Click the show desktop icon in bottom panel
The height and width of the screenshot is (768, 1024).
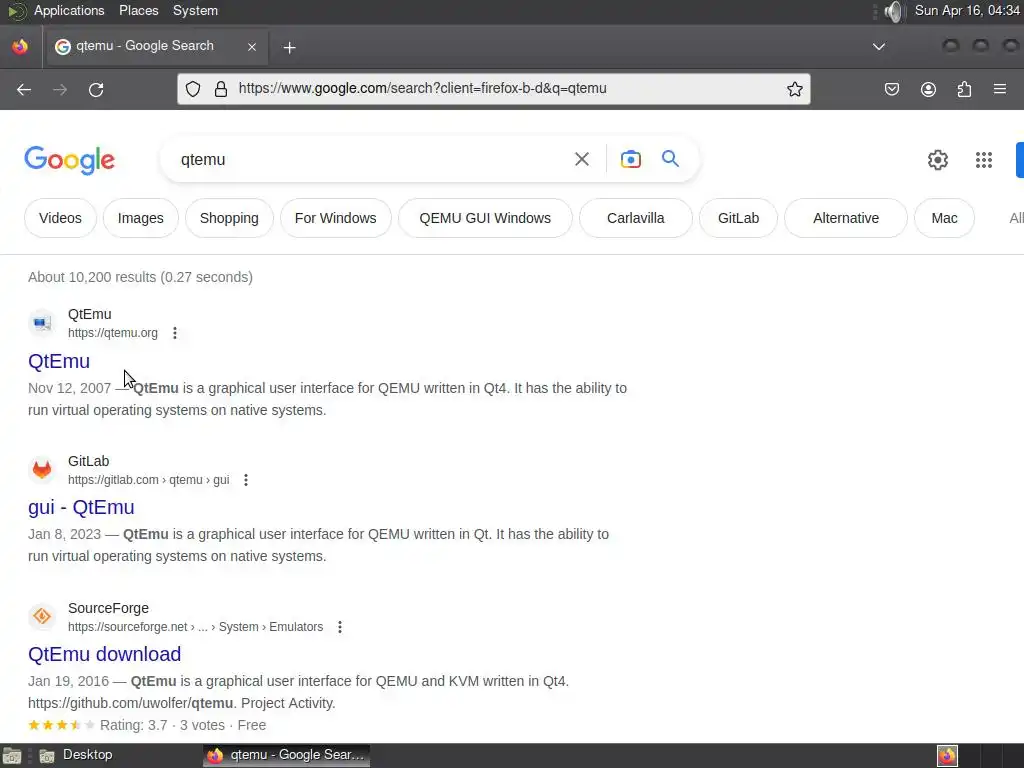click(x=12, y=756)
